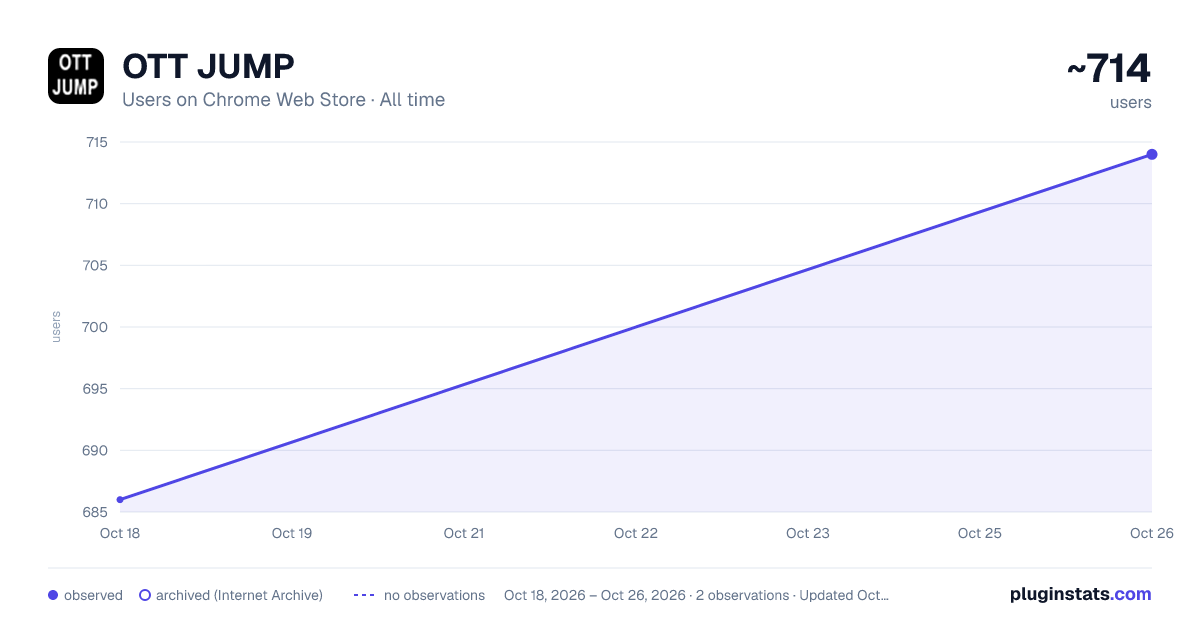This screenshot has height=630, width=1200.
Task: Click the 685 y-axis label
Action: 96,512
